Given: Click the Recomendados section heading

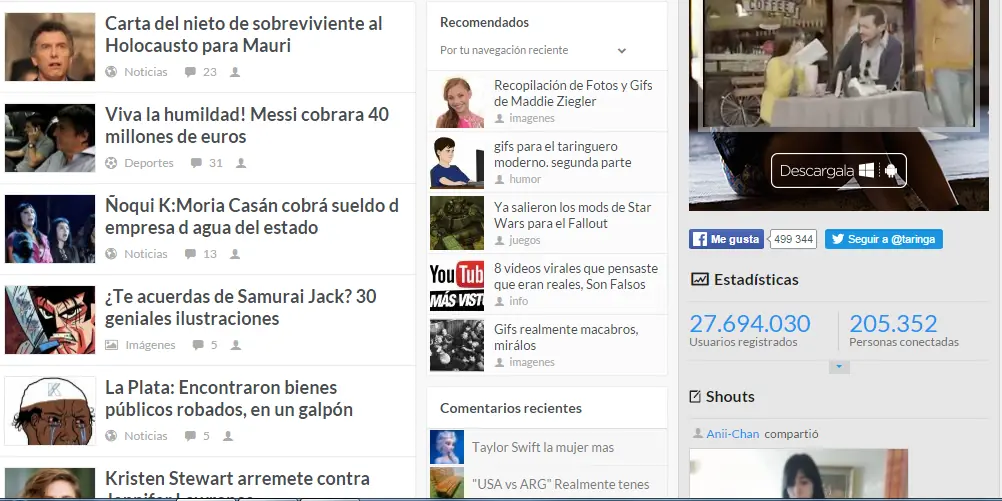Looking at the screenshot, I should [x=484, y=22].
